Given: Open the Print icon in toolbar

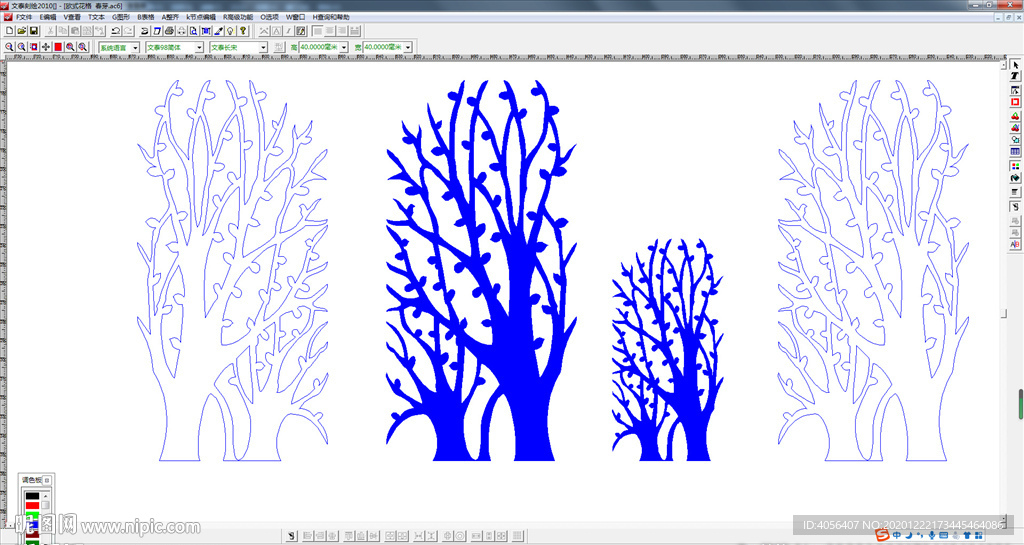Looking at the screenshot, I should [x=169, y=31].
